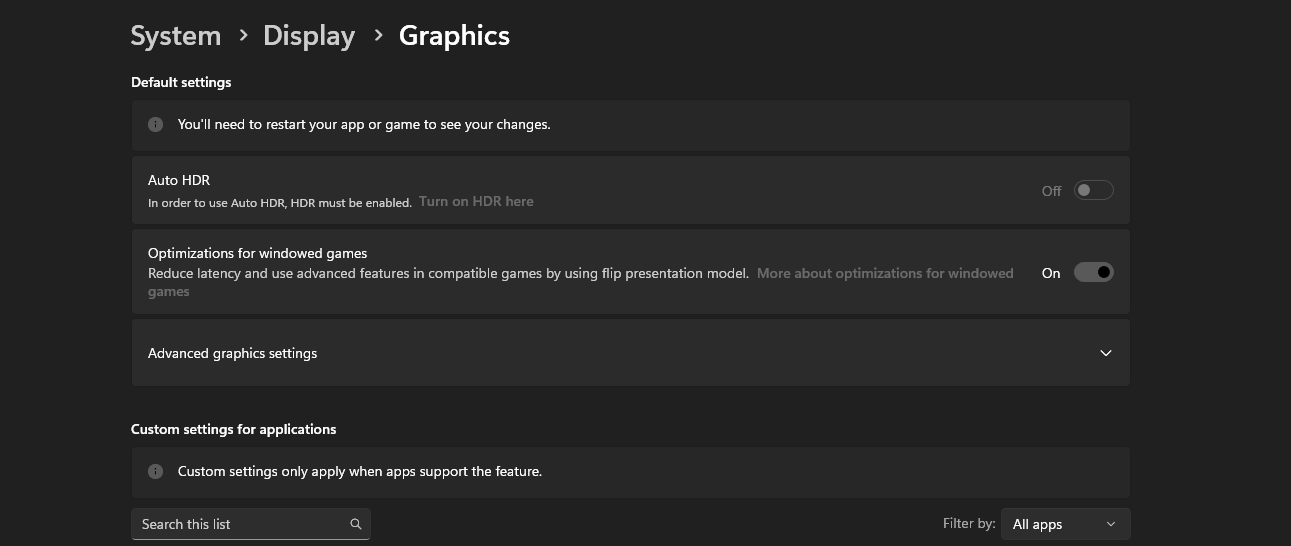This screenshot has height=546, width=1291.
Task: Click the Graphics breadcrumb title
Action: pos(454,36)
